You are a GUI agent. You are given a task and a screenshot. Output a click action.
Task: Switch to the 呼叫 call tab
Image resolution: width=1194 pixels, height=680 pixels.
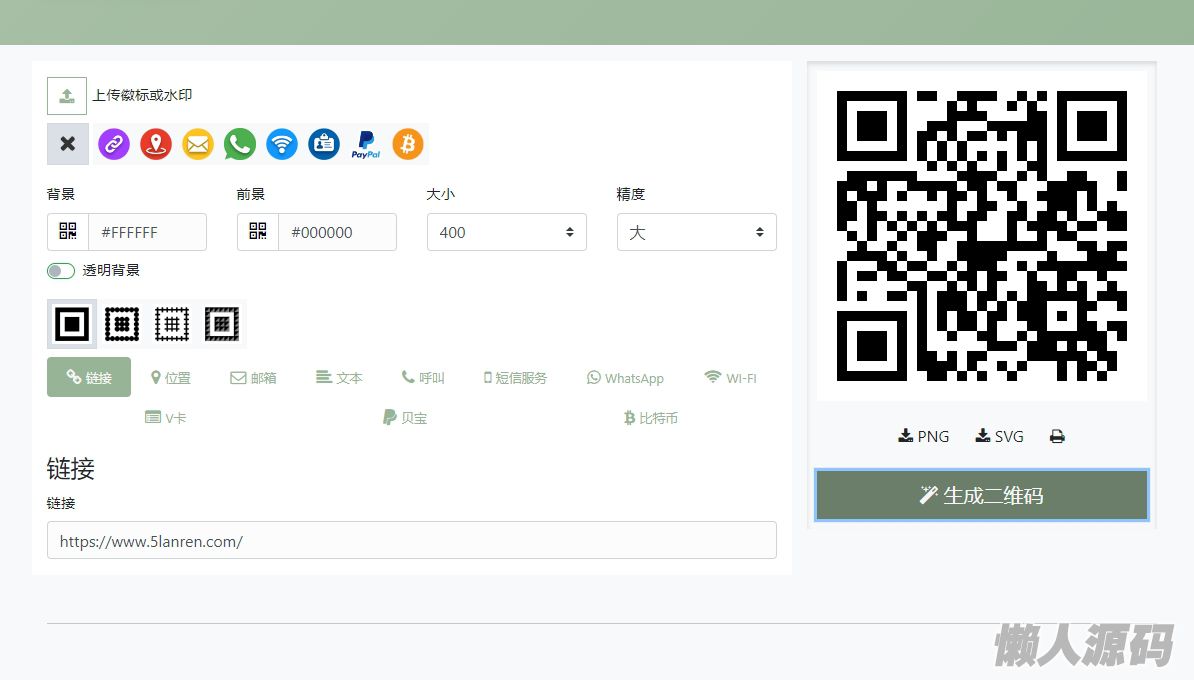(x=423, y=378)
